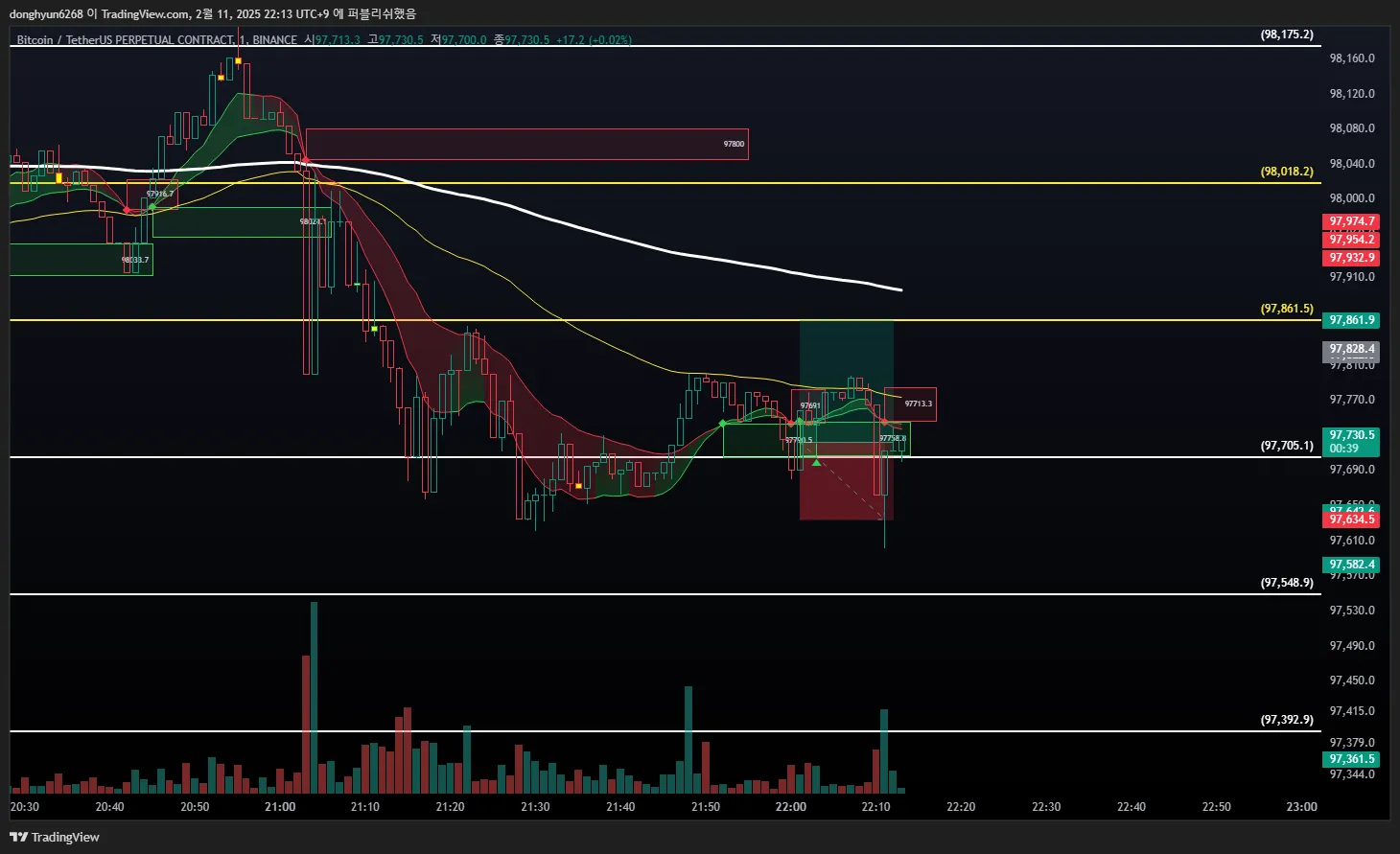
Task: Click the change value +17.2 (+0.02%)
Action: [594, 40]
